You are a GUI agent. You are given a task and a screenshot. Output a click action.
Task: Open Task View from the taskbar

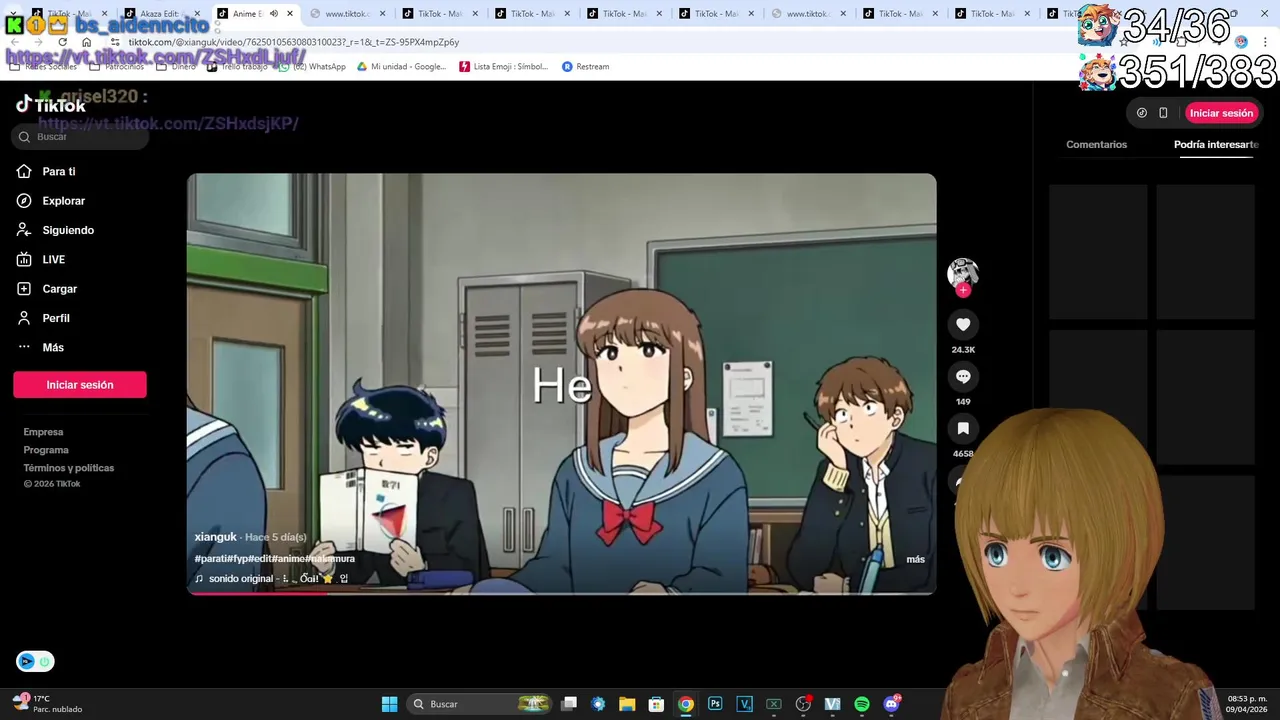(569, 704)
